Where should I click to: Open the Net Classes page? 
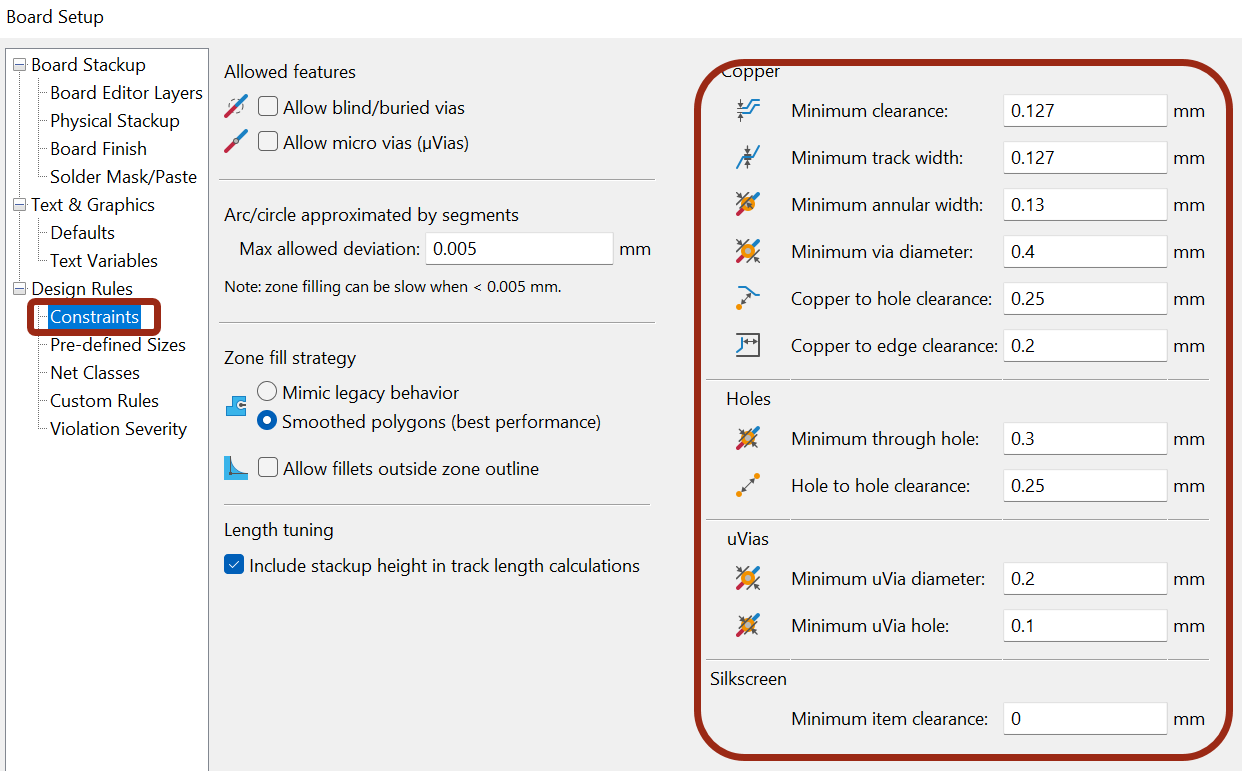(x=95, y=372)
